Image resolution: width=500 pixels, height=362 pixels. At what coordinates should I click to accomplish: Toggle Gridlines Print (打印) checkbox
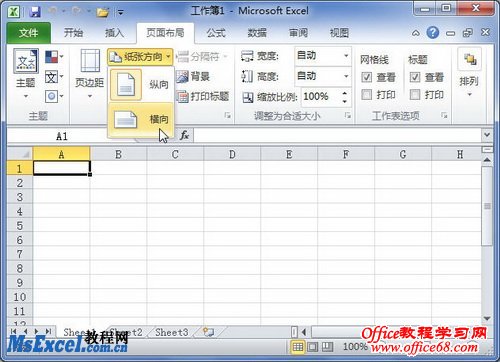click(367, 95)
